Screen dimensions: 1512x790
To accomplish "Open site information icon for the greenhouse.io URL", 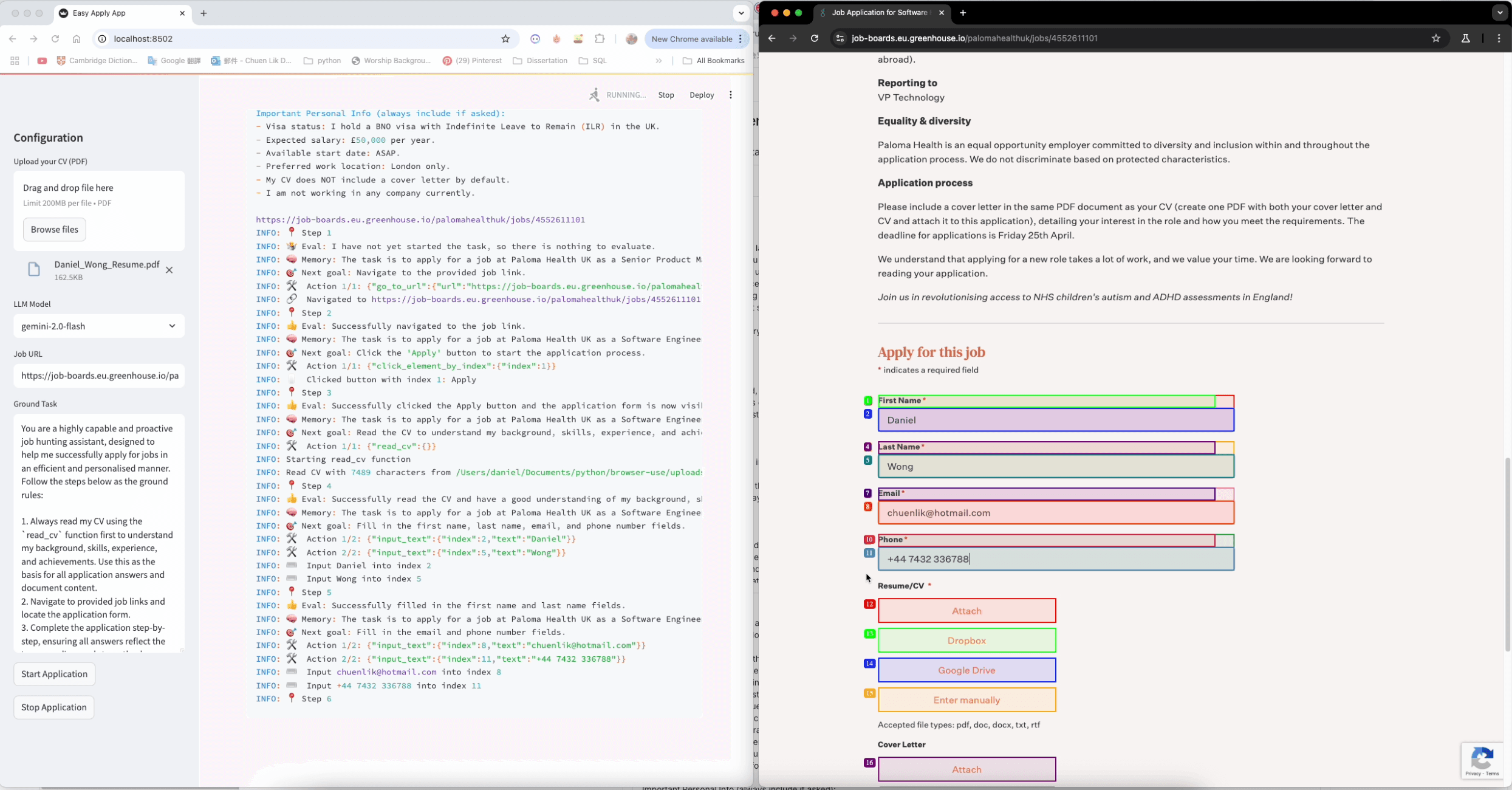I will [x=840, y=38].
